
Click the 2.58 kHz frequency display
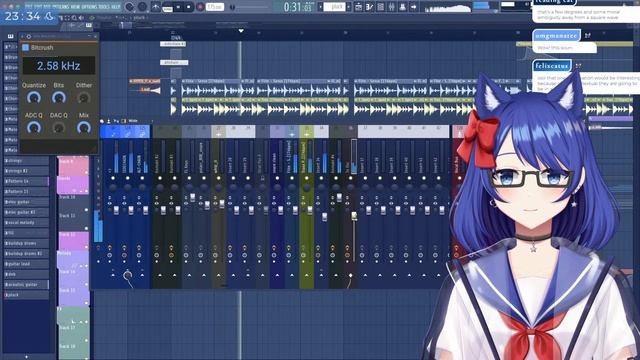pyautogui.click(x=58, y=66)
